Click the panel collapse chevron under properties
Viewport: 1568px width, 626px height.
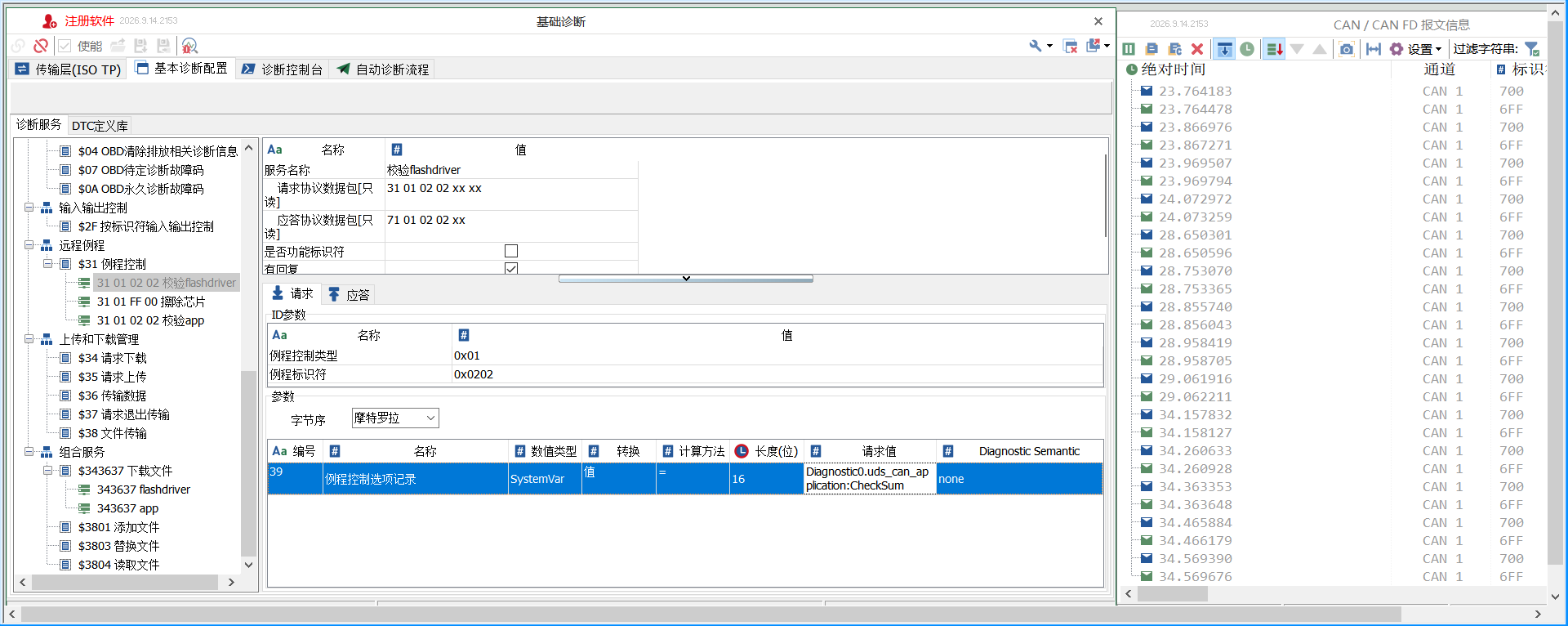tap(686, 279)
